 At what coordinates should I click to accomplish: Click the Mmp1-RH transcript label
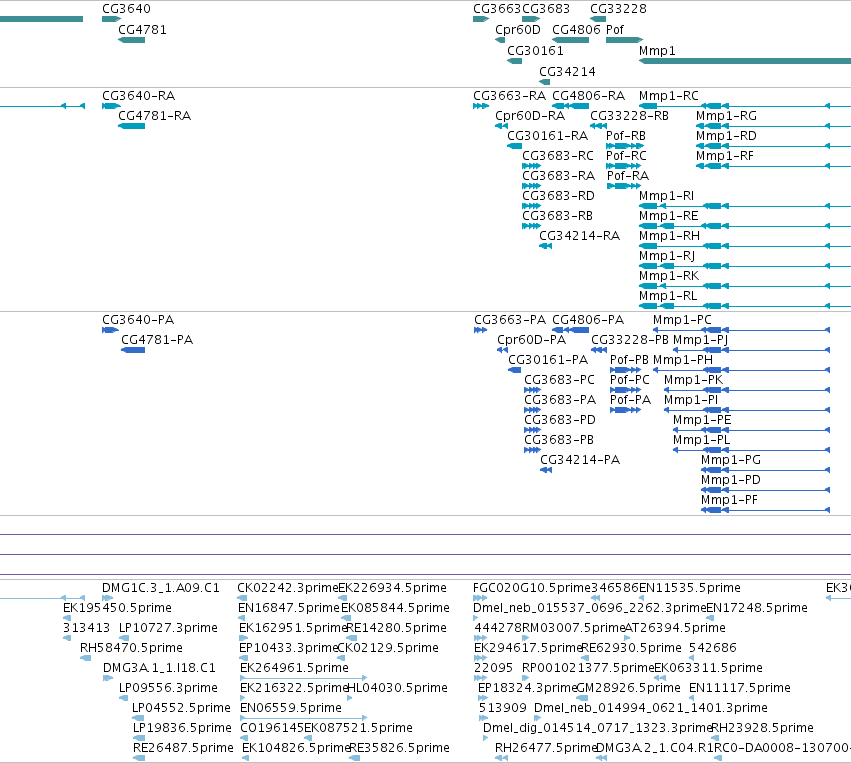pos(669,236)
